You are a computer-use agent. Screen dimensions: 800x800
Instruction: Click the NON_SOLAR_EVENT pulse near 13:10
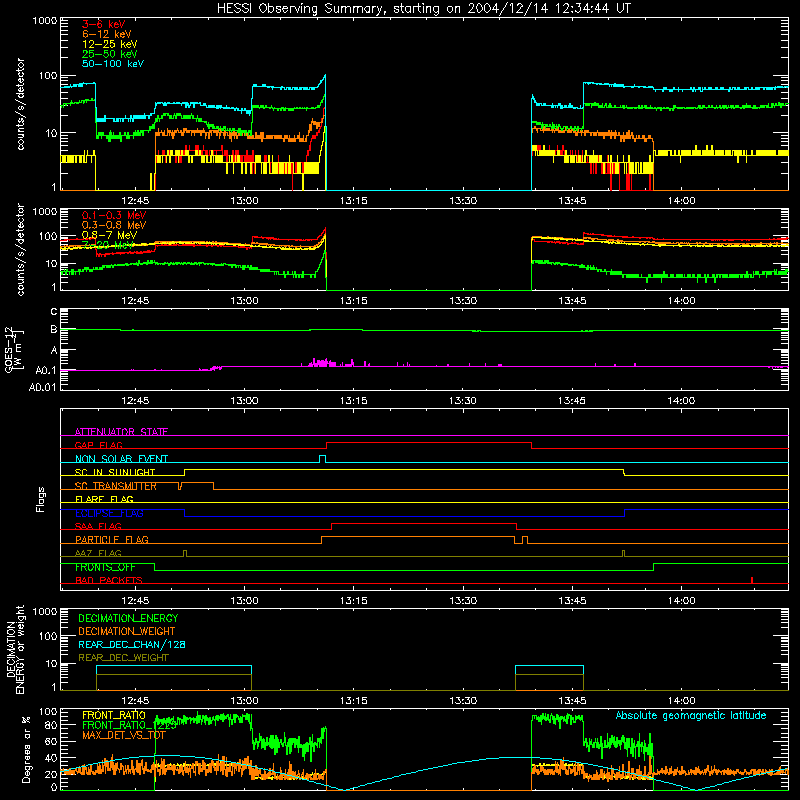point(322,458)
